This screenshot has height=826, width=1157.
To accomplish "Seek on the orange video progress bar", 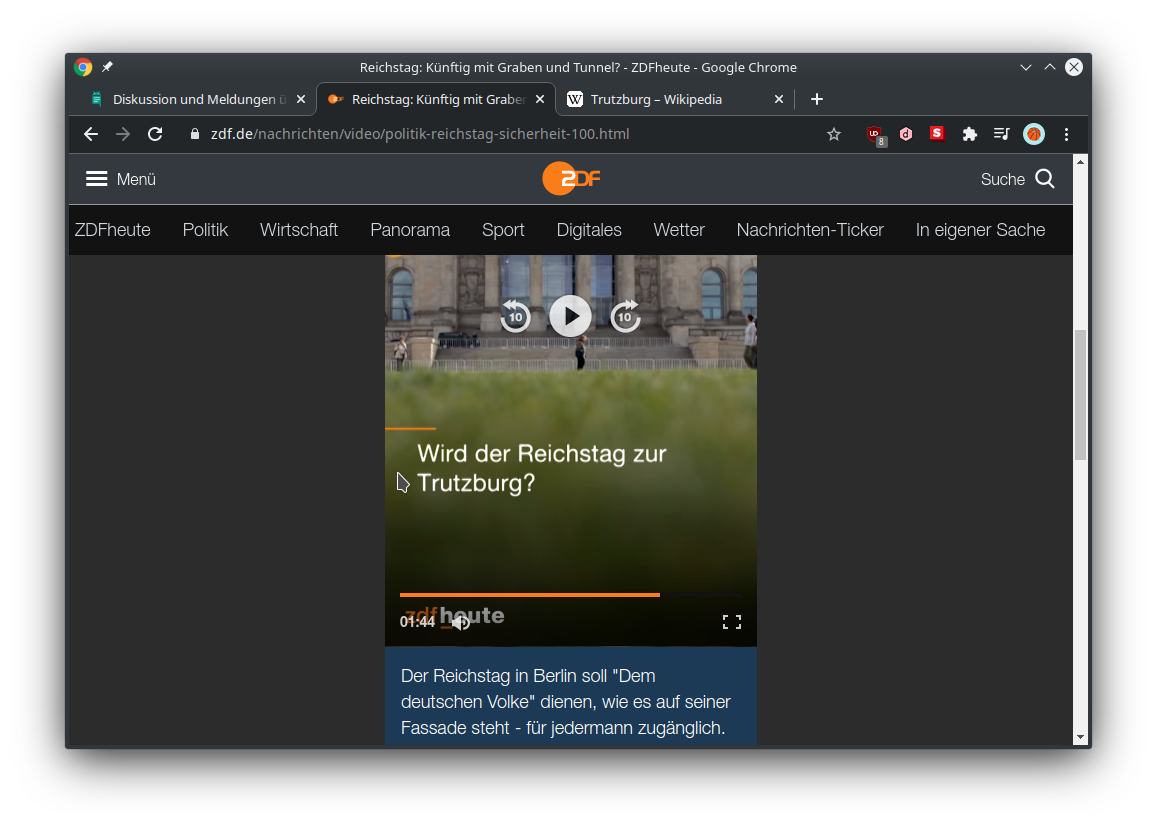I will tap(571, 595).
